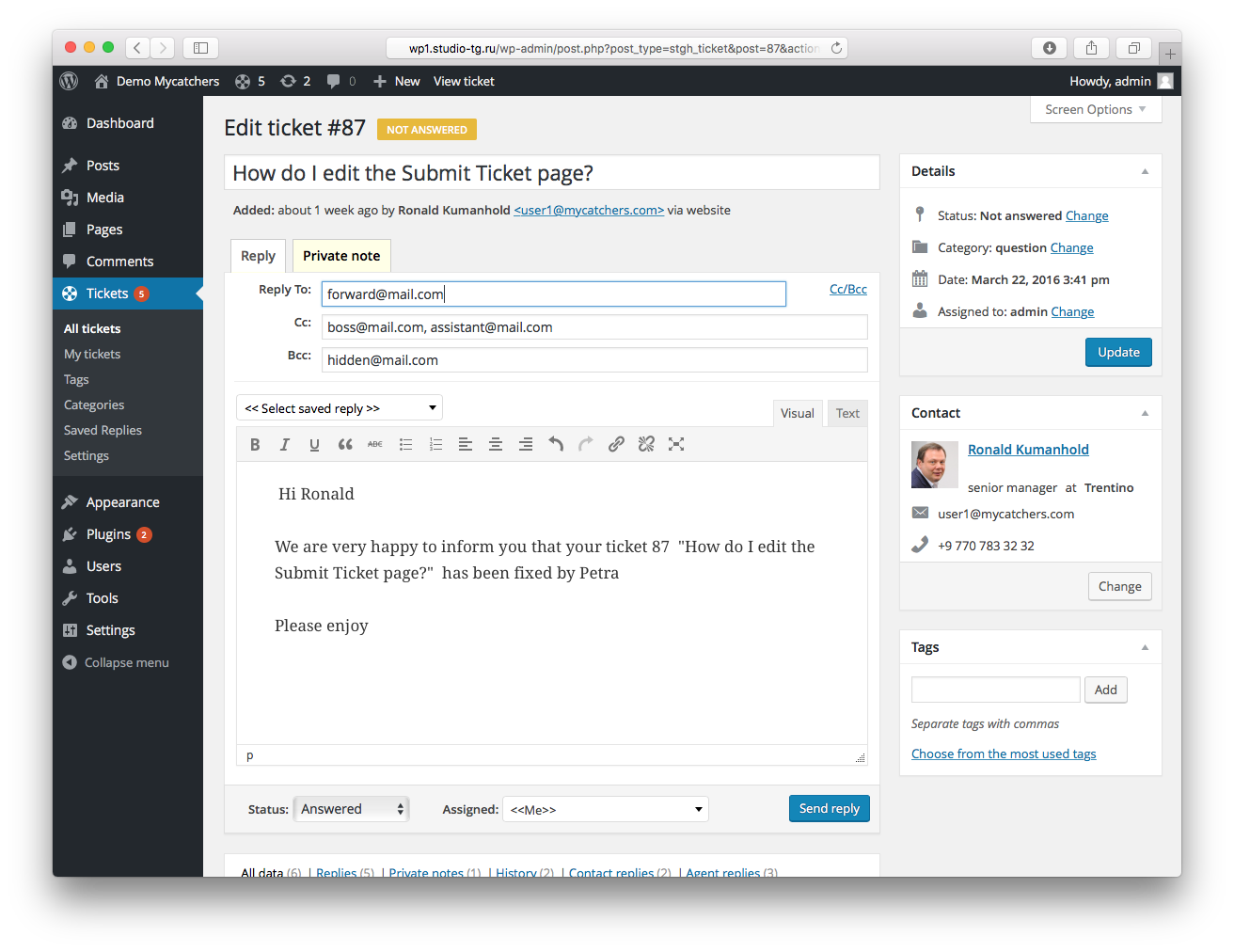
Task: Open the Status dropdown set to Answered
Action: click(352, 809)
